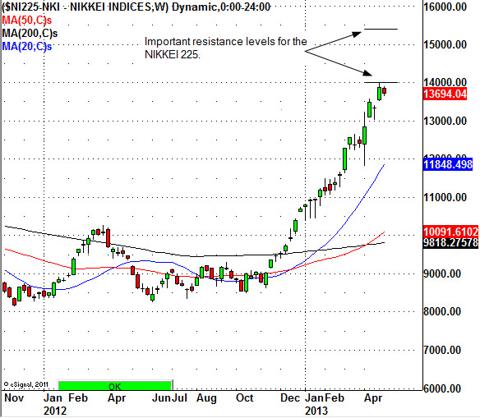Click the lower resistance line at 14000
The width and height of the screenshot is (480, 418).
click(x=381, y=82)
